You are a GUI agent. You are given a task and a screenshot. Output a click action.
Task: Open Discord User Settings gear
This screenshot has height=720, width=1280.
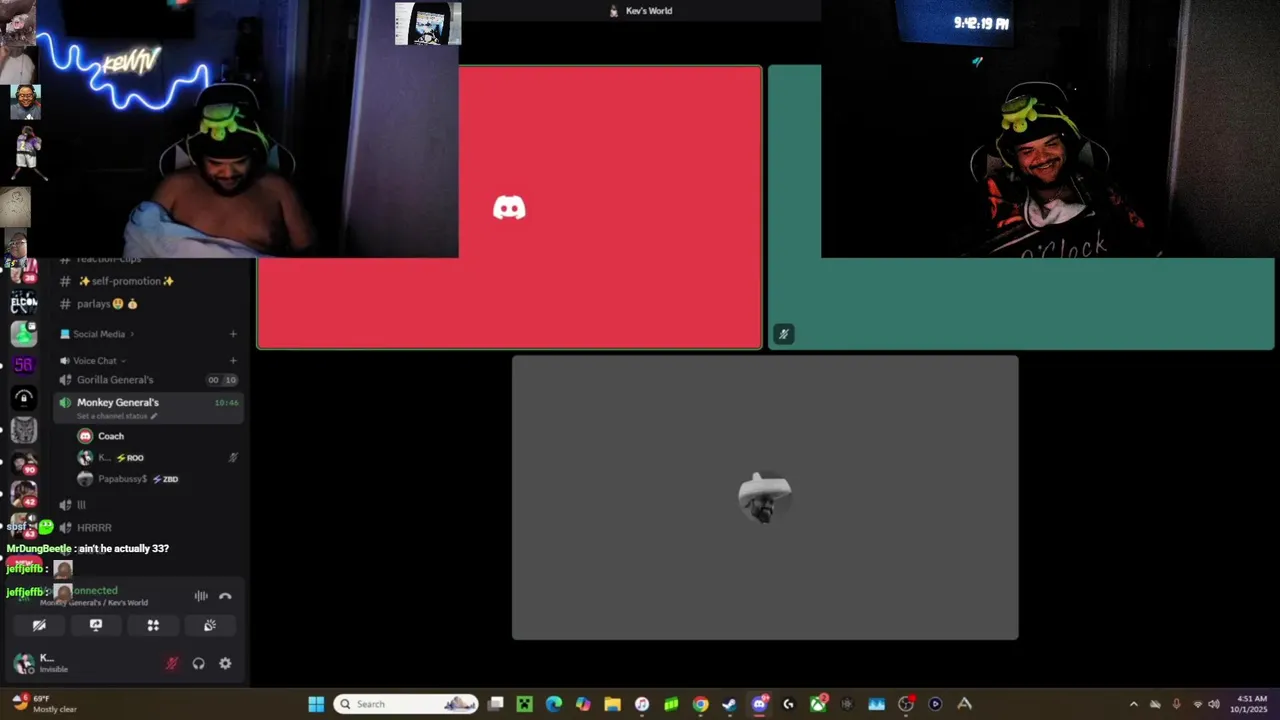click(x=225, y=663)
